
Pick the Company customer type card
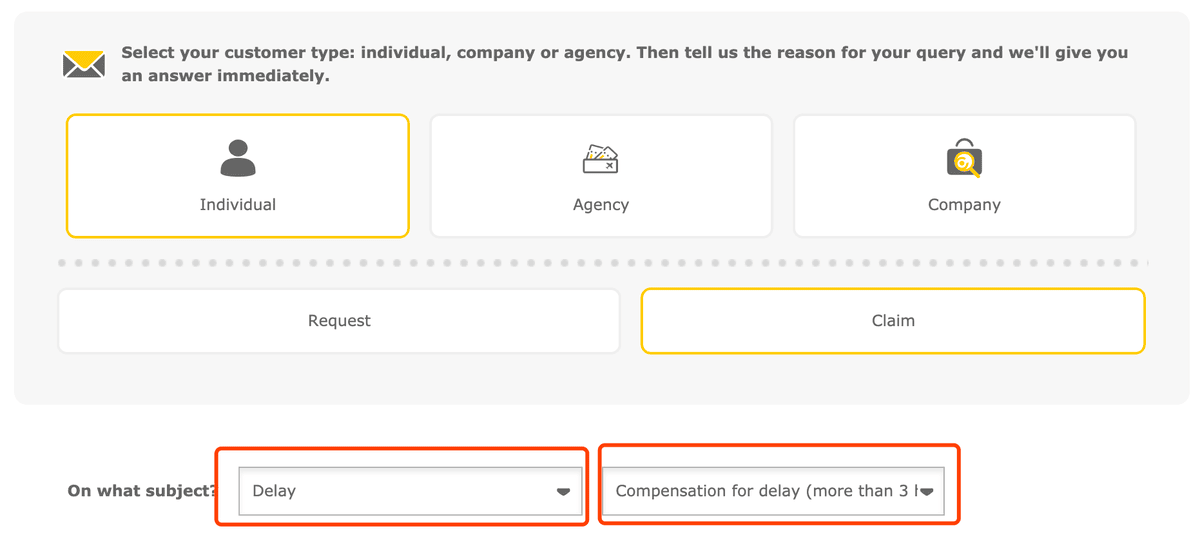964,176
